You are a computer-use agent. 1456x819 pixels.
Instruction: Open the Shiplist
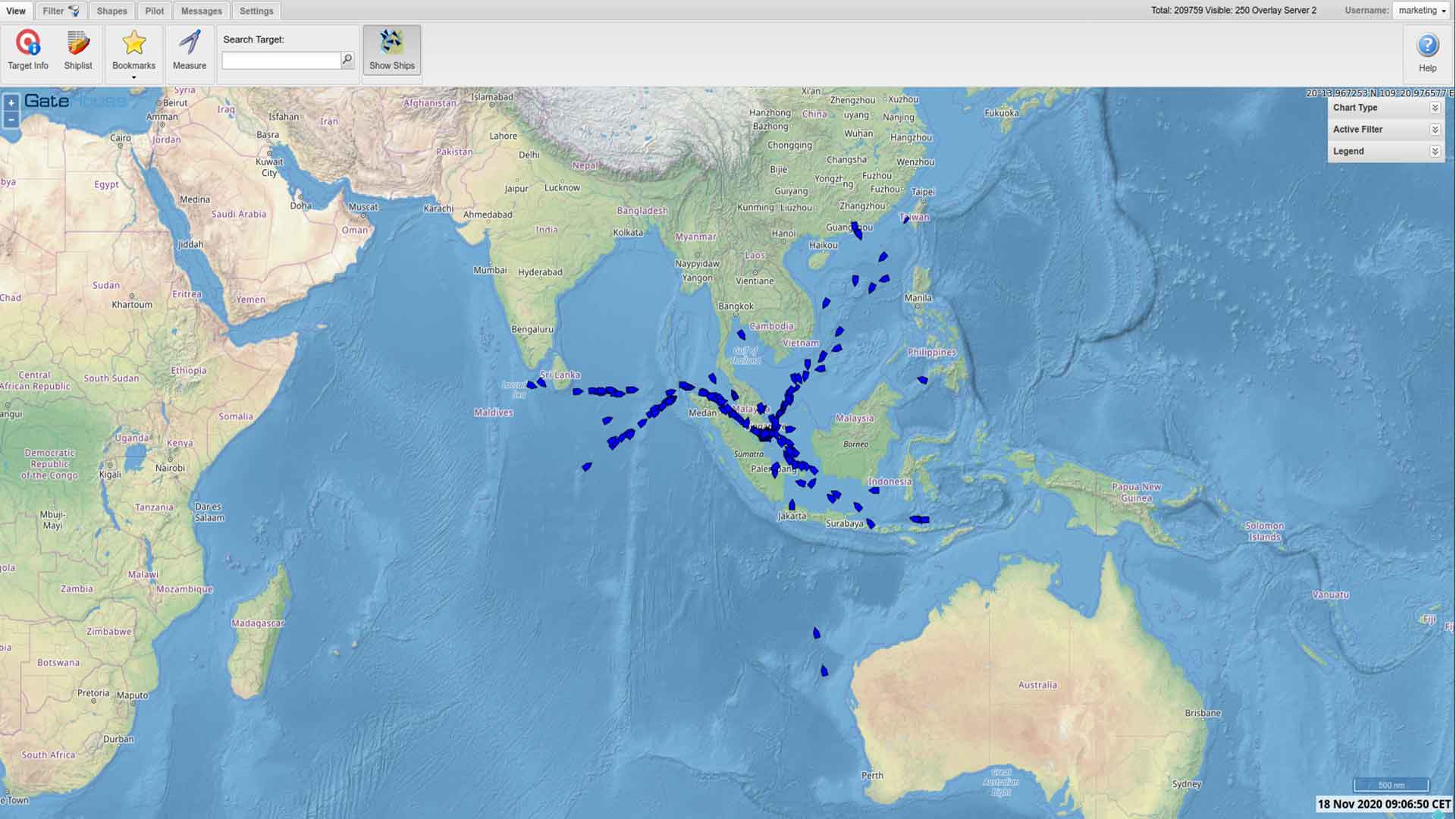click(78, 51)
